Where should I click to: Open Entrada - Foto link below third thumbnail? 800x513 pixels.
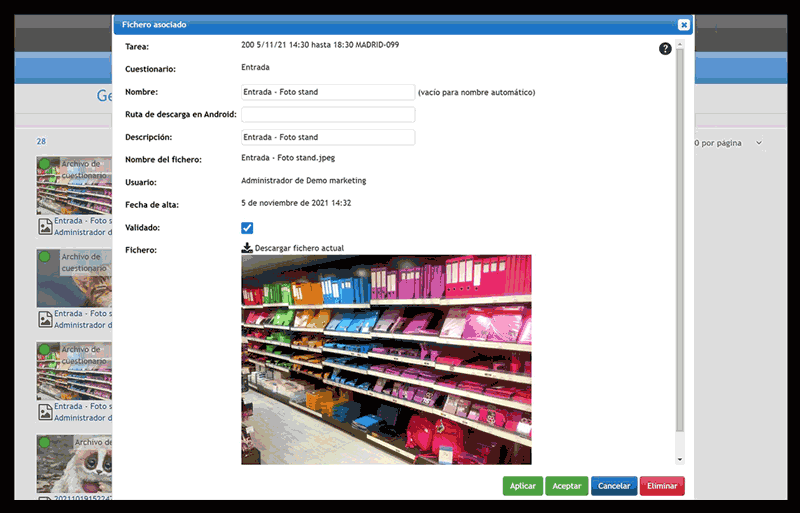(x=83, y=407)
